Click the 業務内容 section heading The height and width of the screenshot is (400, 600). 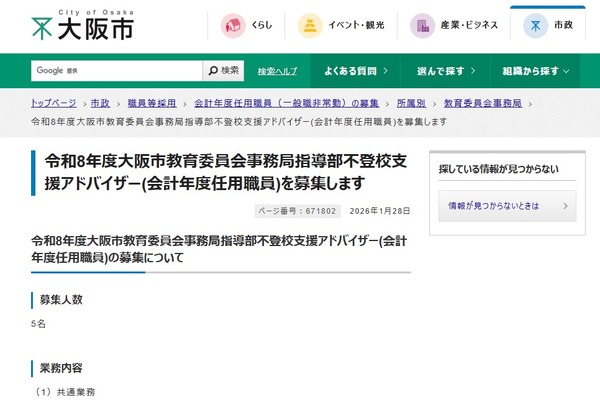click(x=61, y=368)
